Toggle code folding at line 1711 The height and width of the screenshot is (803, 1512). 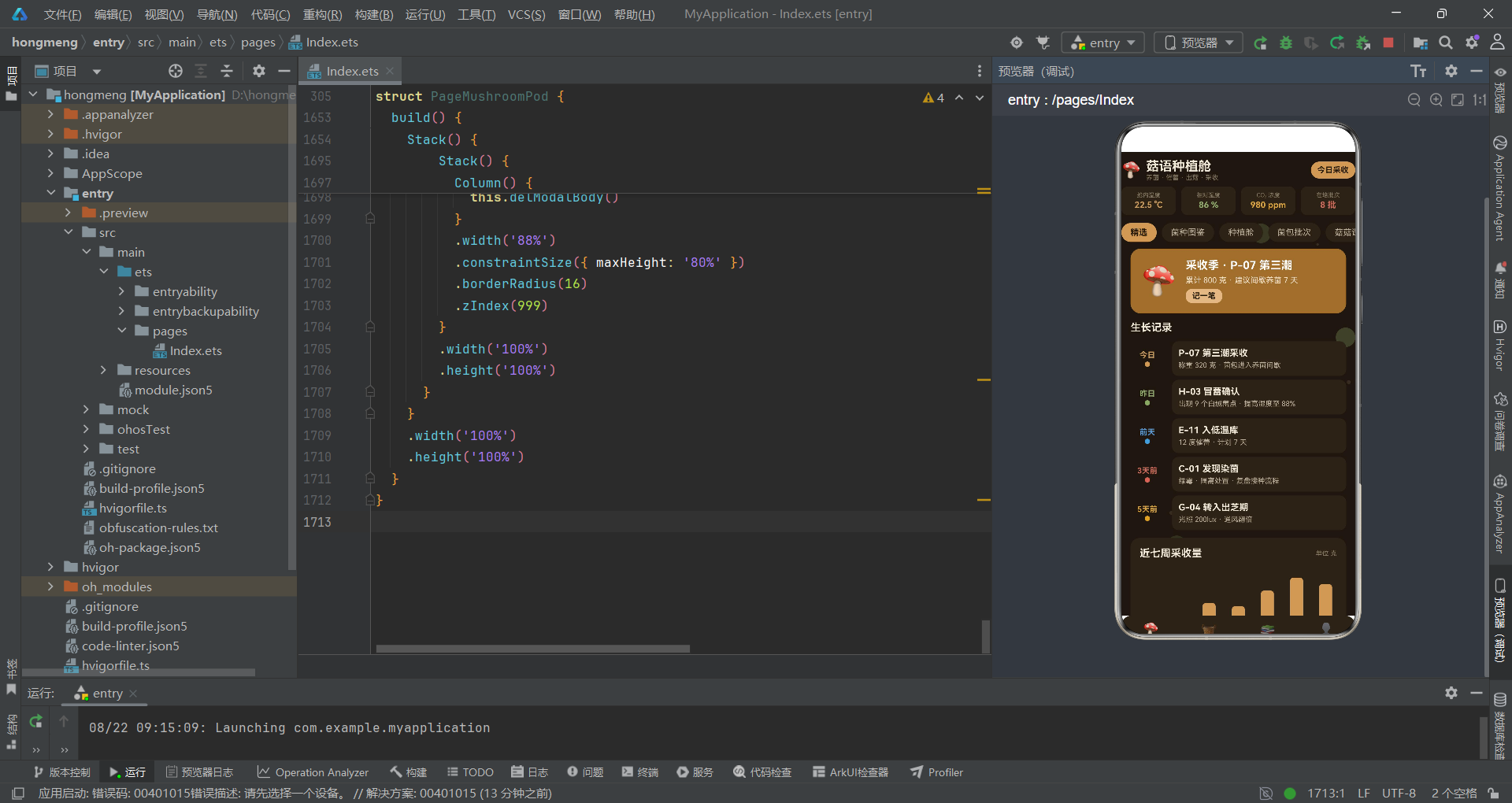(x=370, y=479)
